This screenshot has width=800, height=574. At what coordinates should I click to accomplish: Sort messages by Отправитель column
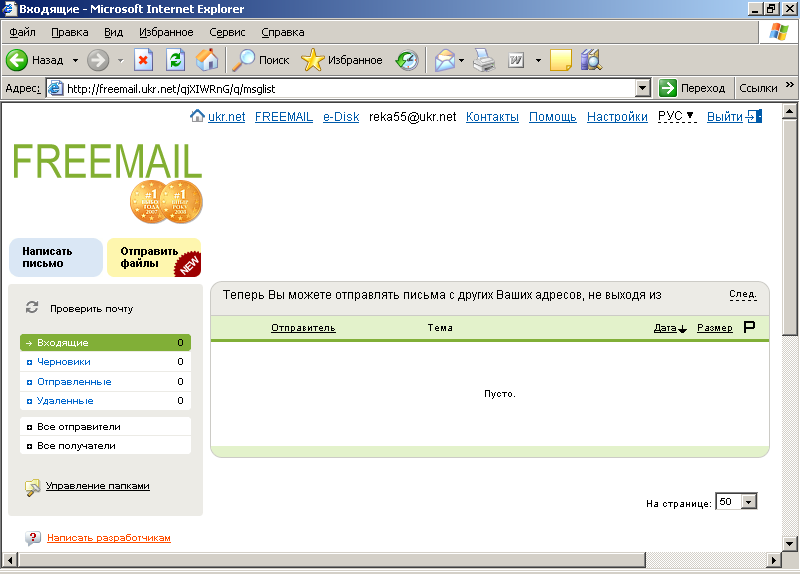pyautogui.click(x=303, y=328)
